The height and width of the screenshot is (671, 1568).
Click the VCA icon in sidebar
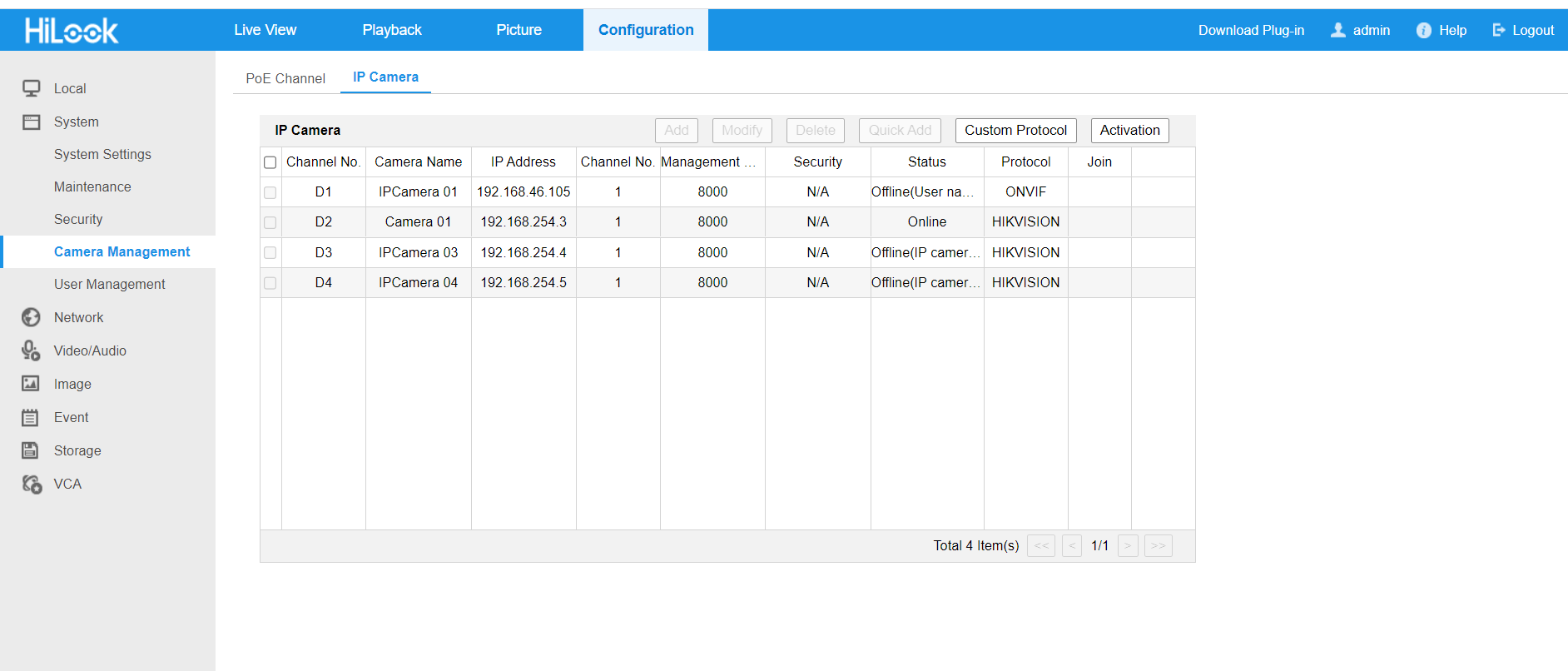point(32,484)
